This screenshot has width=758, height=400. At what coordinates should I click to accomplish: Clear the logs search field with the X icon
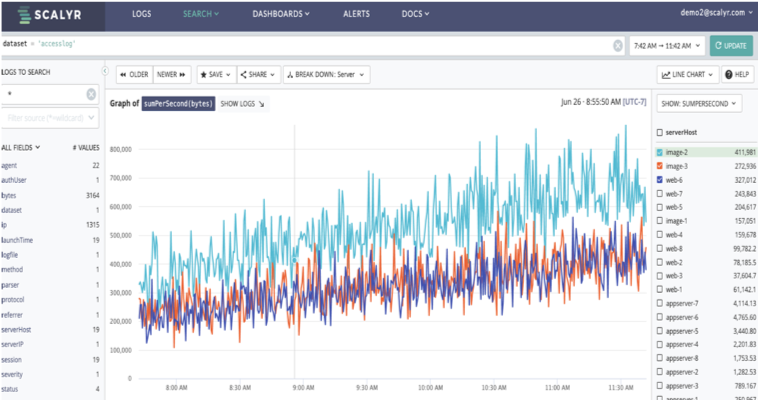coord(91,94)
